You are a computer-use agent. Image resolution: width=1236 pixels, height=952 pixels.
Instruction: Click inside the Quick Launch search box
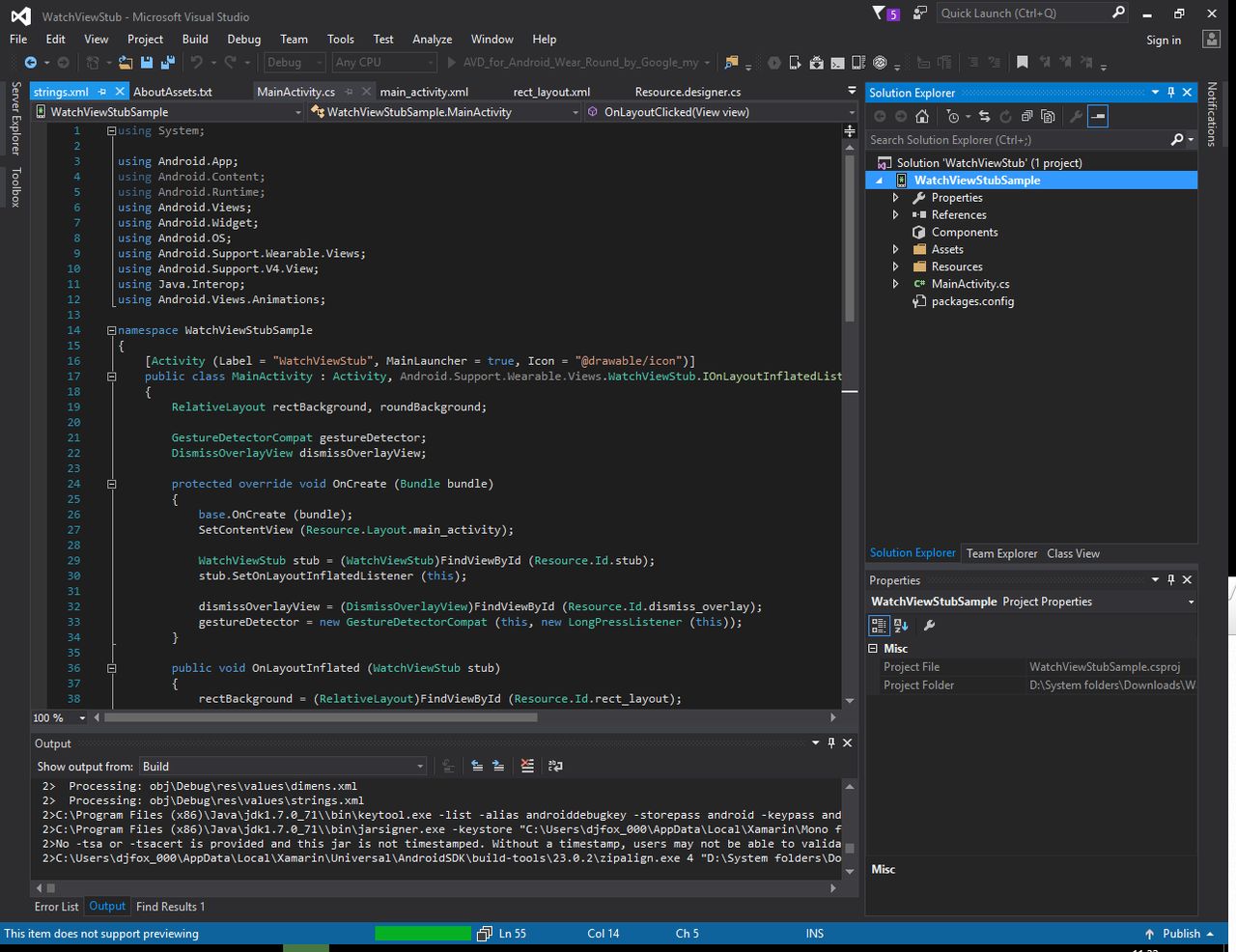pos(1024,13)
